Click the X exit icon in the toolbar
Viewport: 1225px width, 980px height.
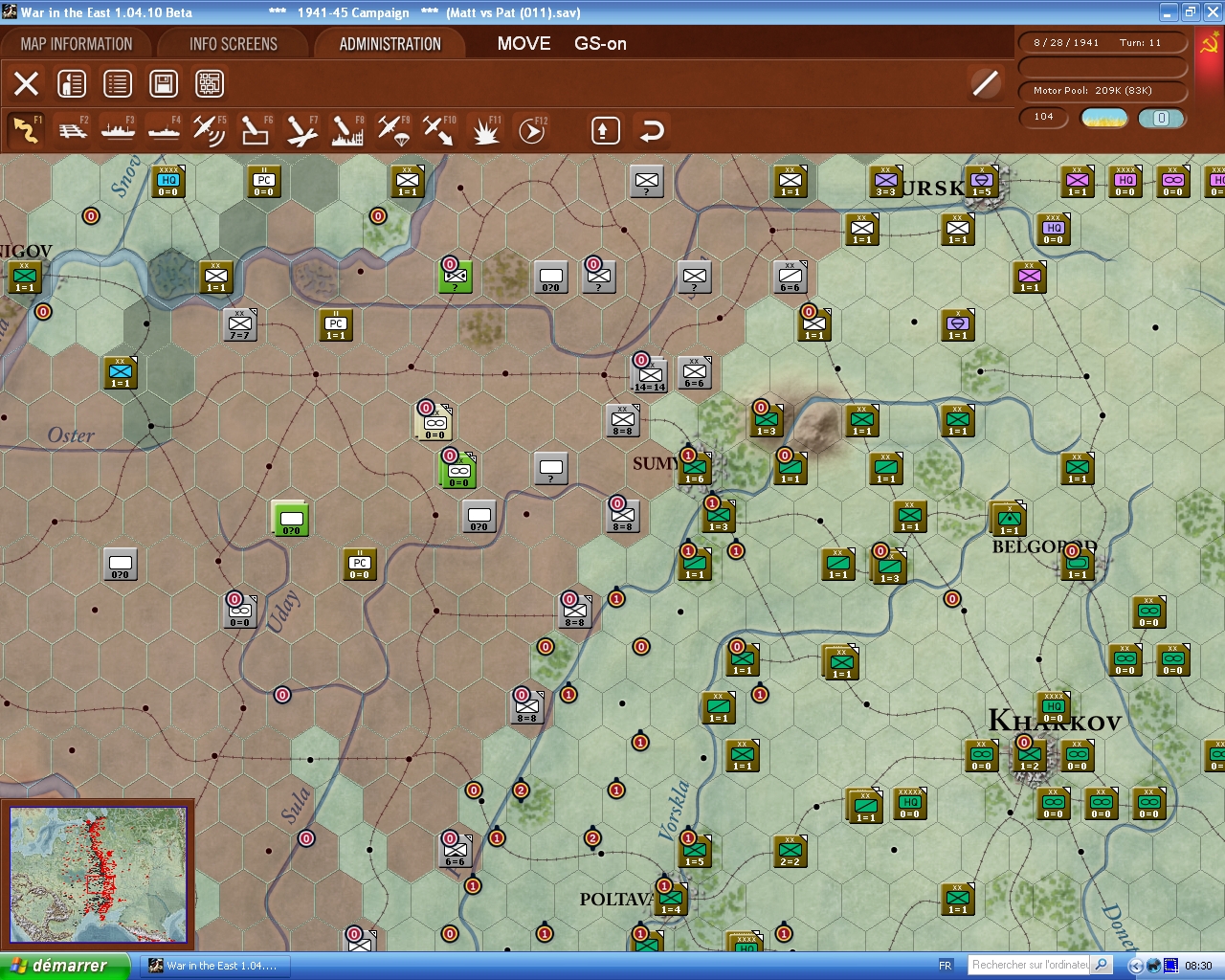pos(27,83)
